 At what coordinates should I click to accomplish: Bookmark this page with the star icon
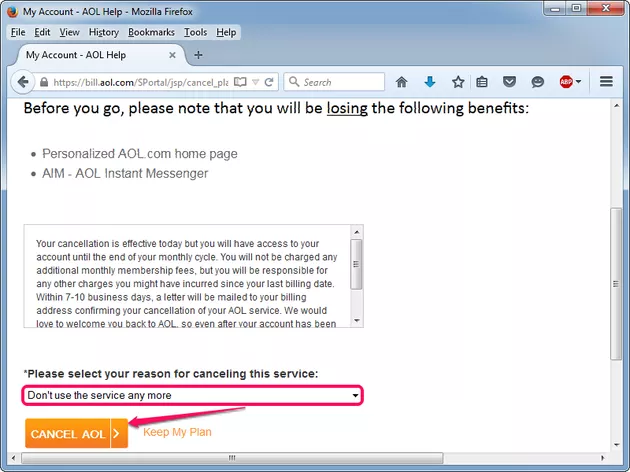[x=458, y=82]
